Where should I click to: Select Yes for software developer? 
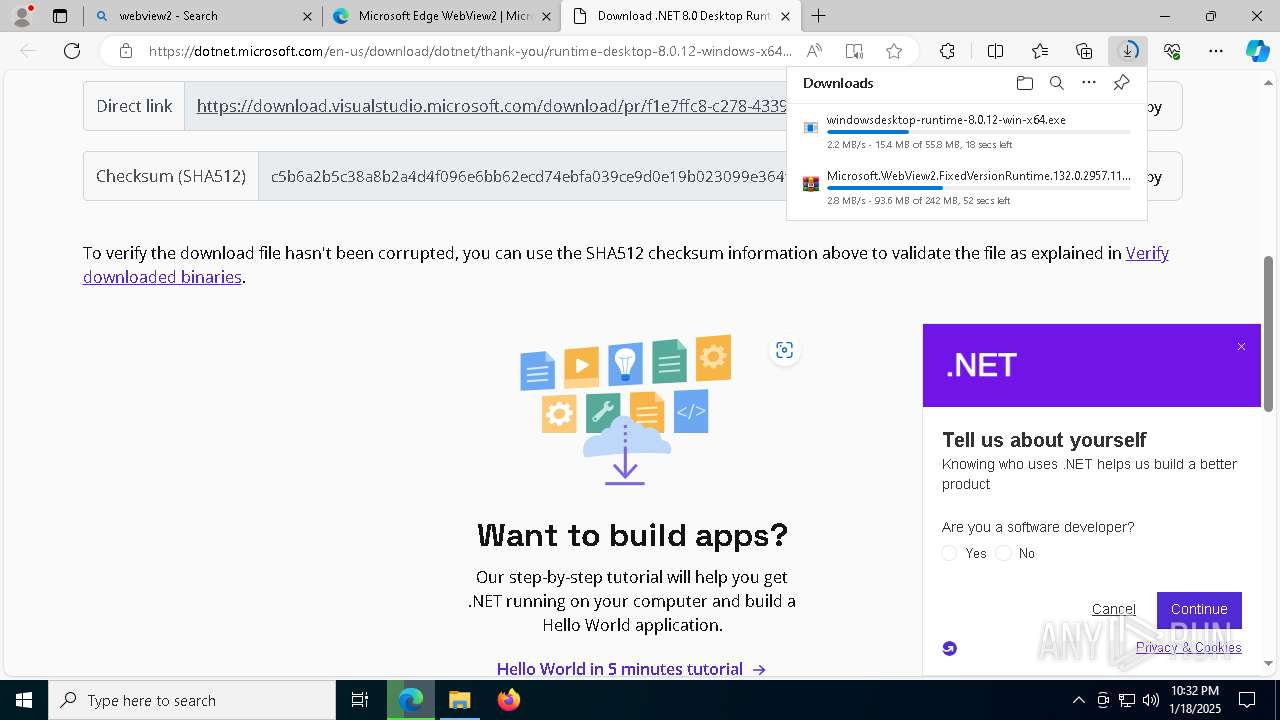(x=950, y=553)
